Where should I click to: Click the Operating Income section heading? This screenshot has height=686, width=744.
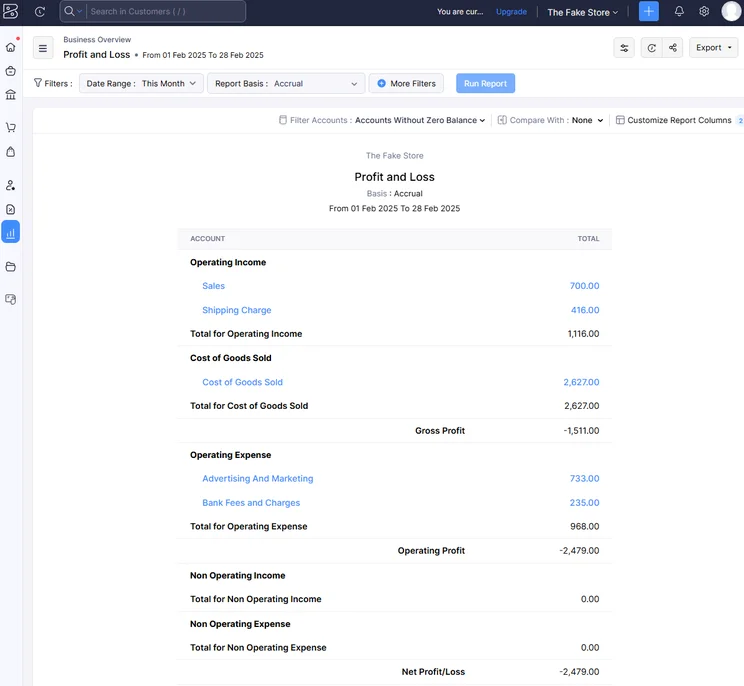tap(228, 262)
